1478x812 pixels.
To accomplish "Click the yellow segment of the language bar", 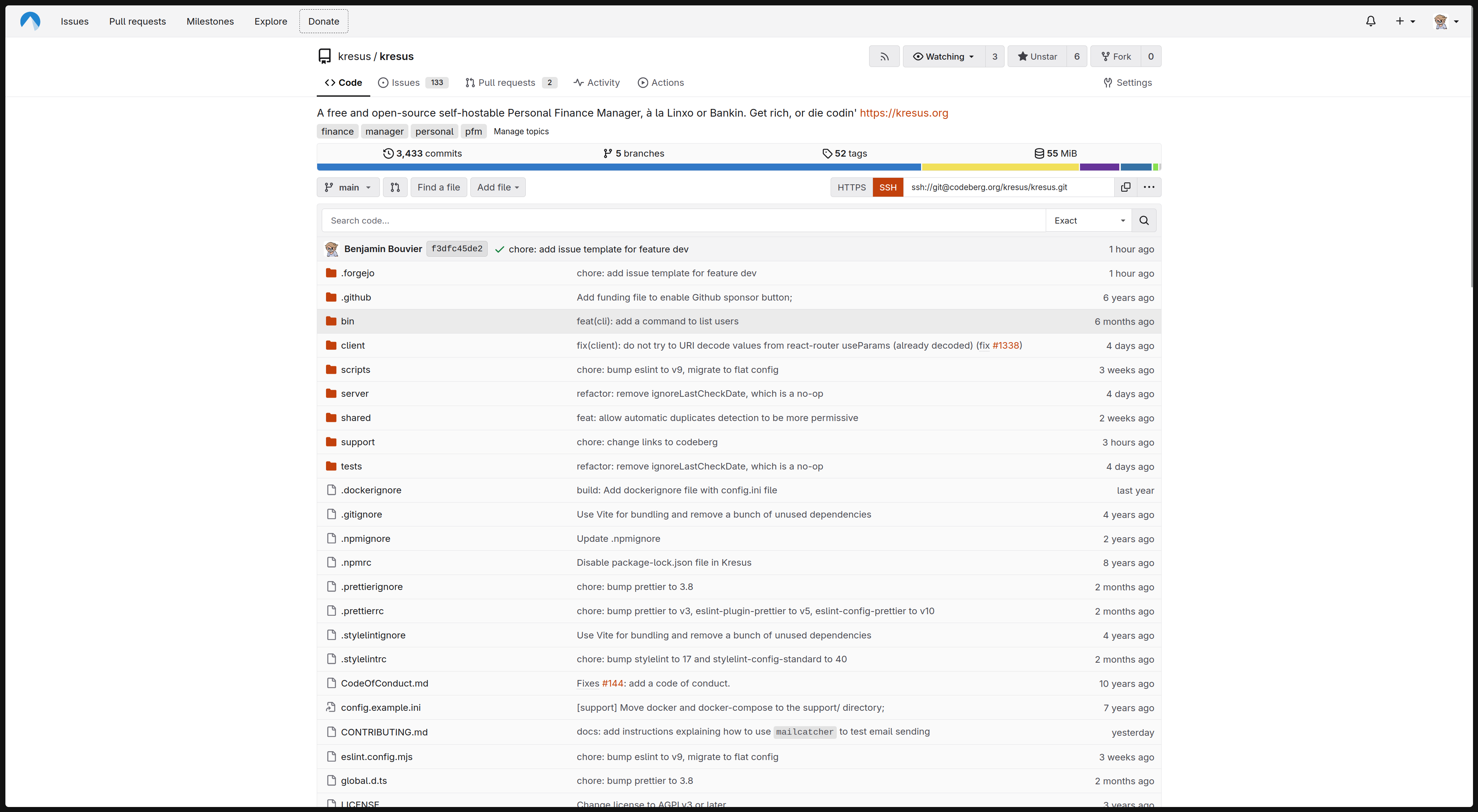I will [1001, 167].
